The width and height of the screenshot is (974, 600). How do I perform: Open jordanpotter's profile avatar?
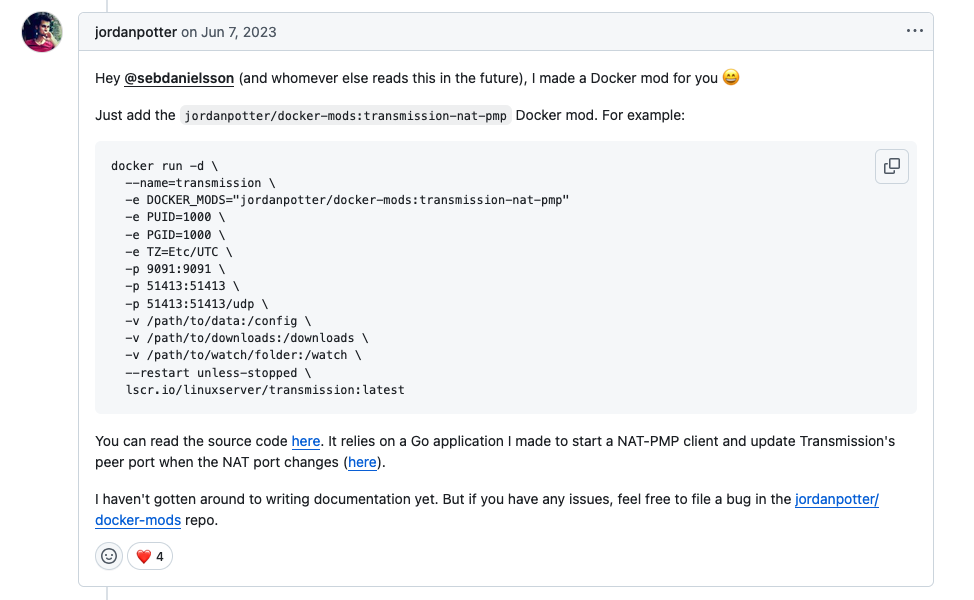click(x=42, y=33)
